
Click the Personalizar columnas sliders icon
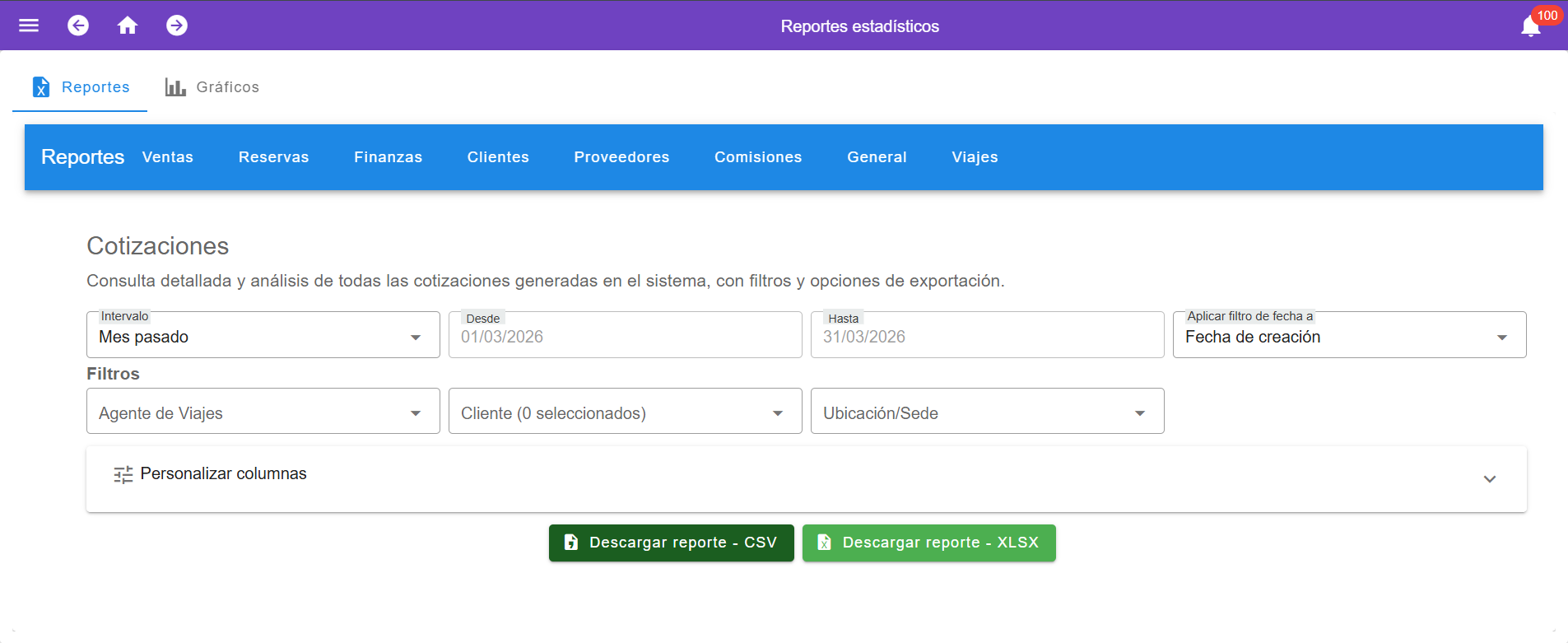123,474
